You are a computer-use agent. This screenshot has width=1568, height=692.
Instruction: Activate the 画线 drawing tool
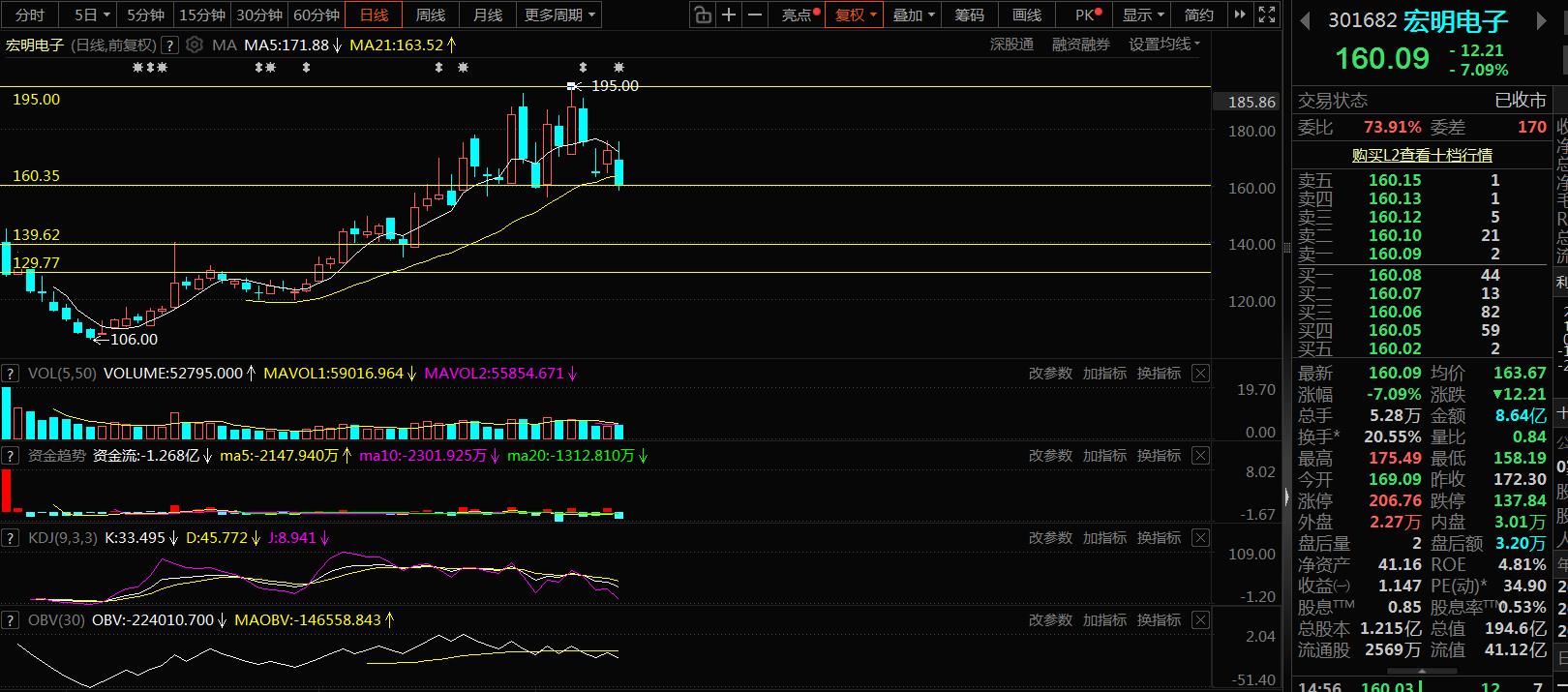point(1027,15)
